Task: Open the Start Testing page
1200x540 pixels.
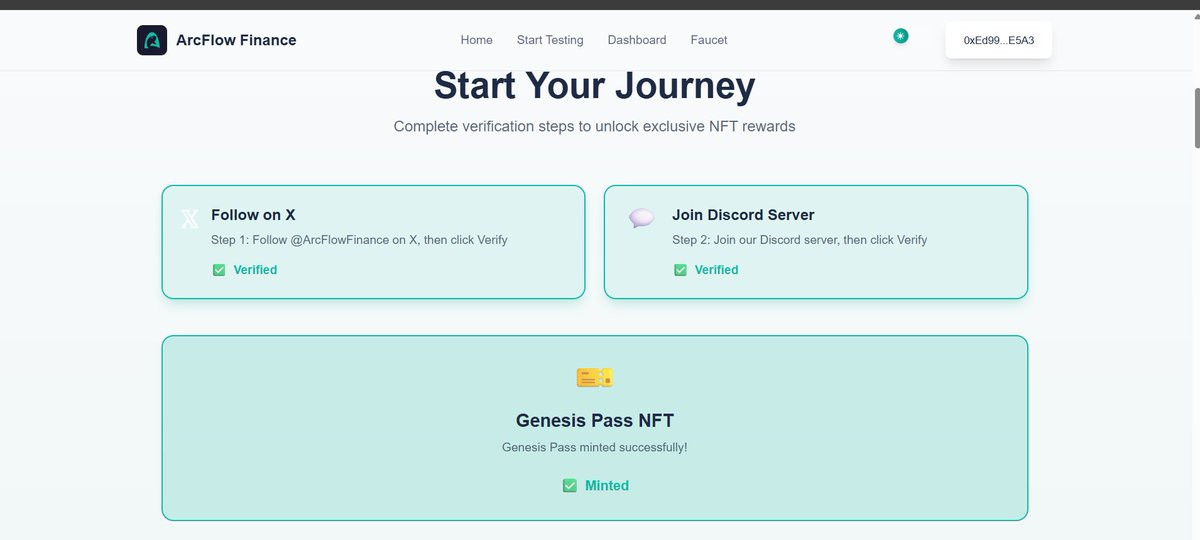Action: [x=550, y=40]
